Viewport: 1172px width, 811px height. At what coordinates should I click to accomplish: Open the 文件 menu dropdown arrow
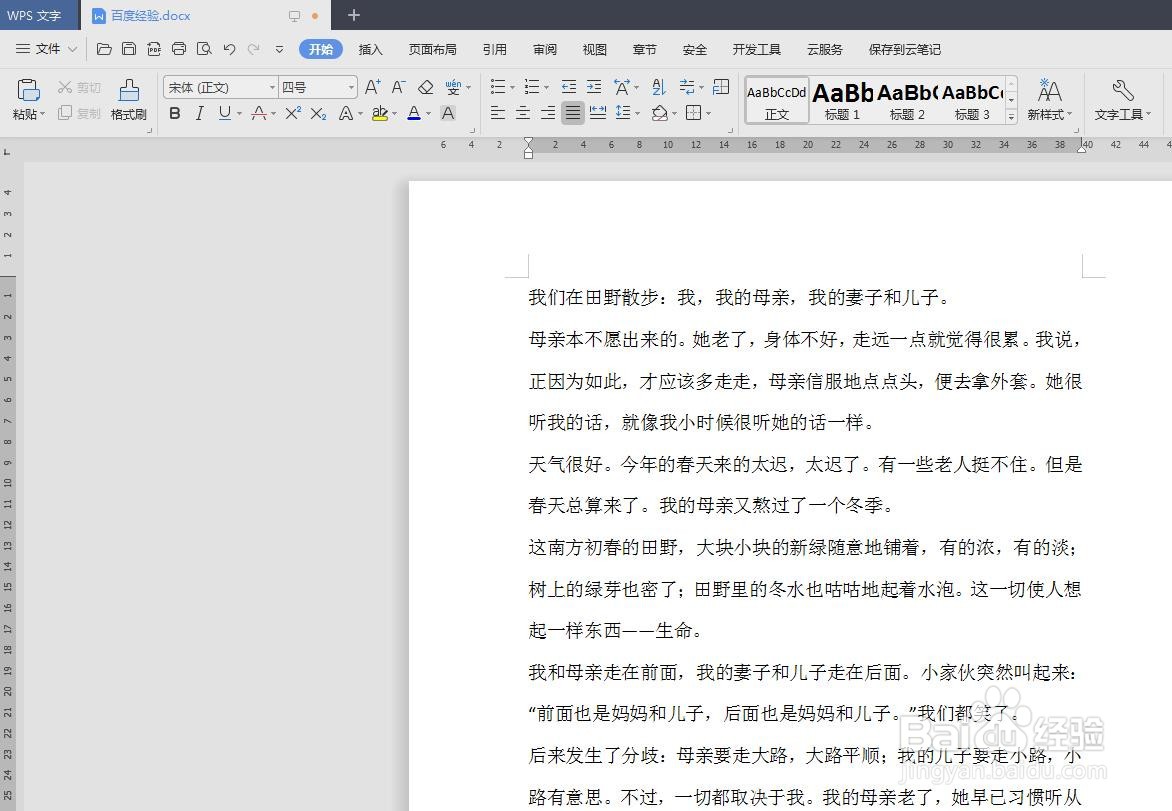(73, 49)
